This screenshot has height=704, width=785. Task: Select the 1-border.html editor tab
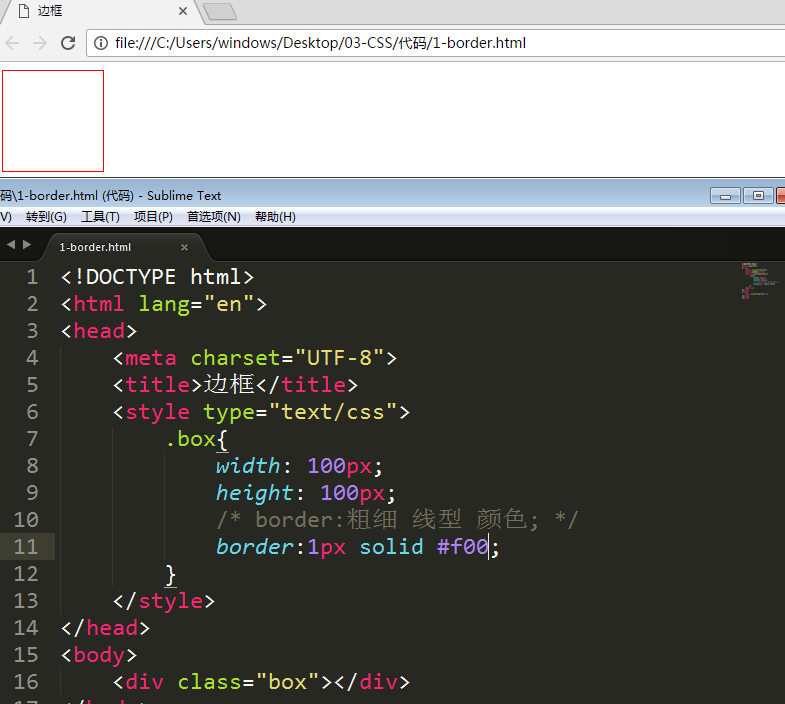coord(96,247)
